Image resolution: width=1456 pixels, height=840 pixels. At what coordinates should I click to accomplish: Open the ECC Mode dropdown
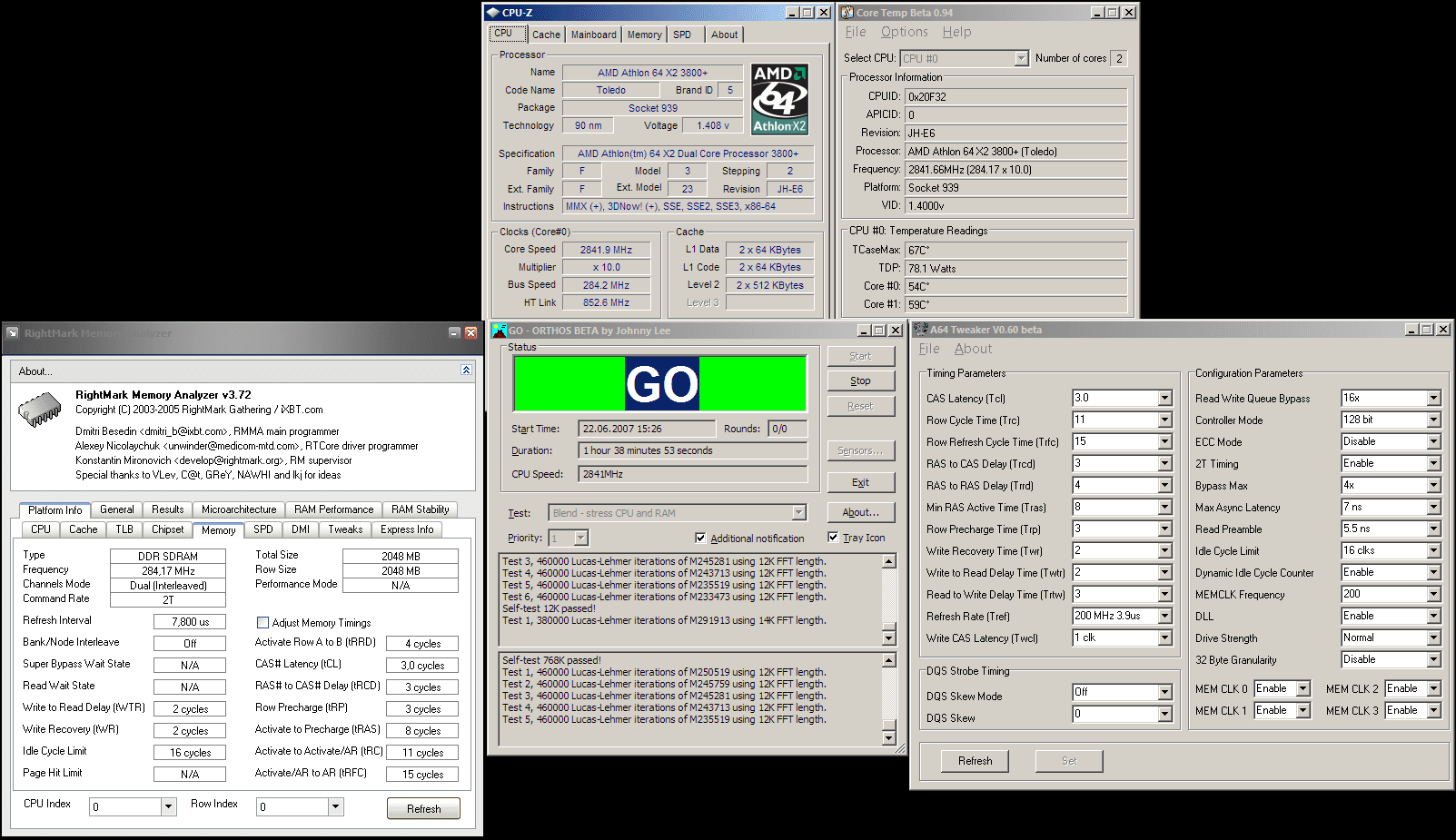1433,441
